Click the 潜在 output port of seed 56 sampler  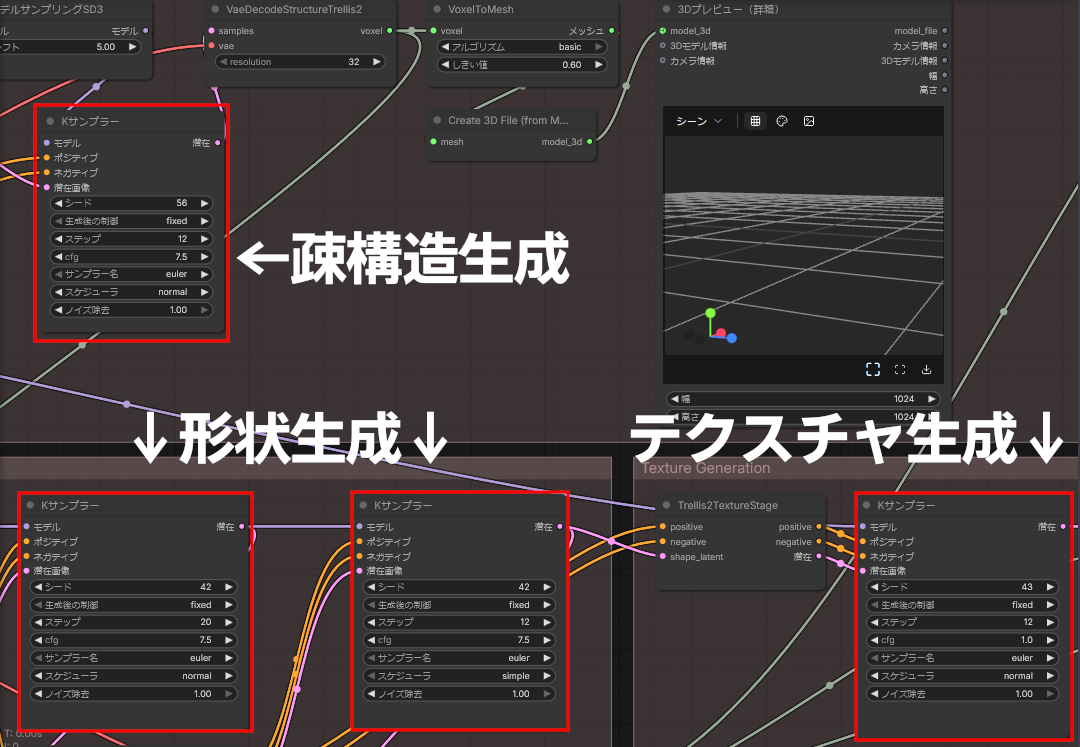pos(218,143)
